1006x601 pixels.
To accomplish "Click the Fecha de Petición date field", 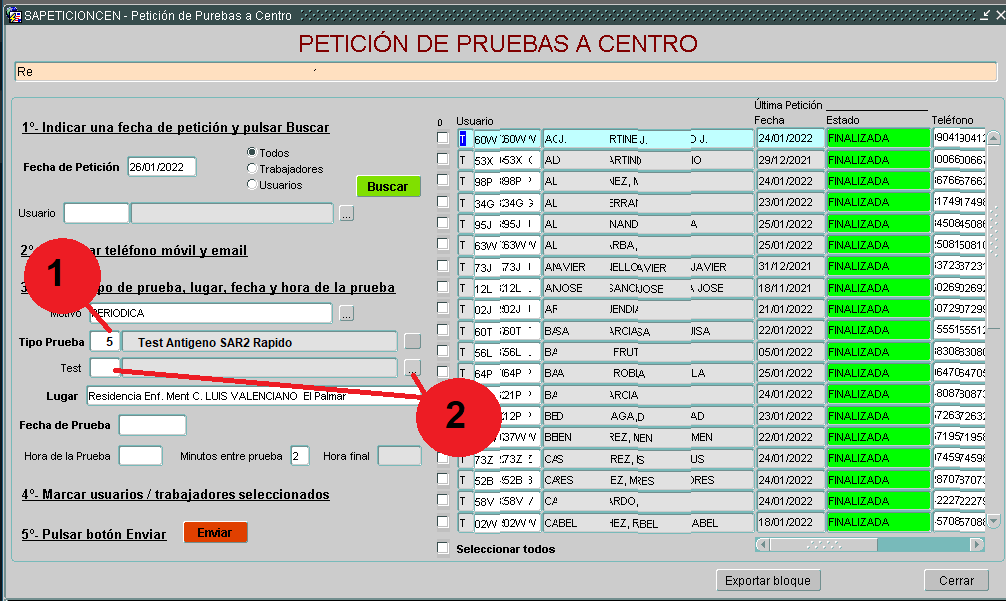I will [161, 167].
